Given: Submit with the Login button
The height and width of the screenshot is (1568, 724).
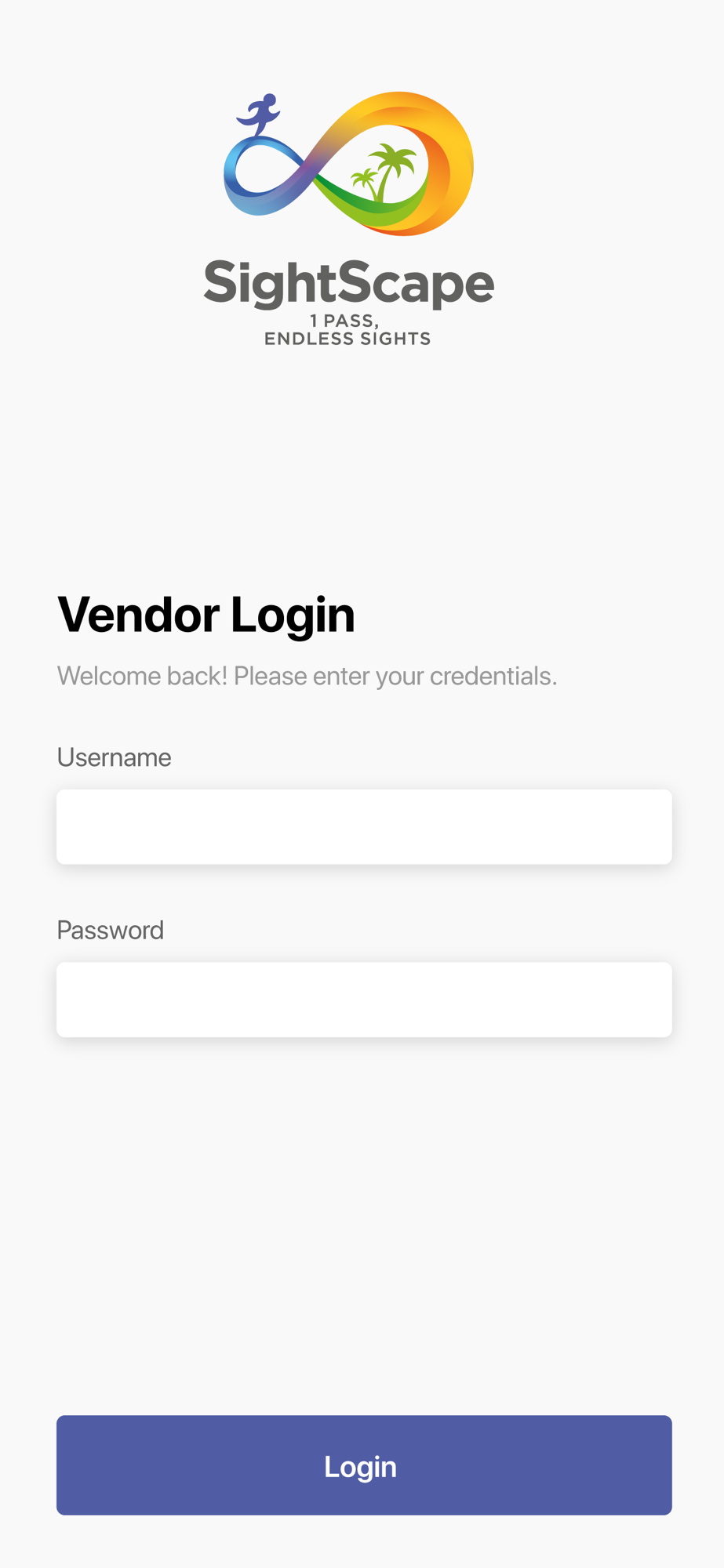Looking at the screenshot, I should 364,1465.
